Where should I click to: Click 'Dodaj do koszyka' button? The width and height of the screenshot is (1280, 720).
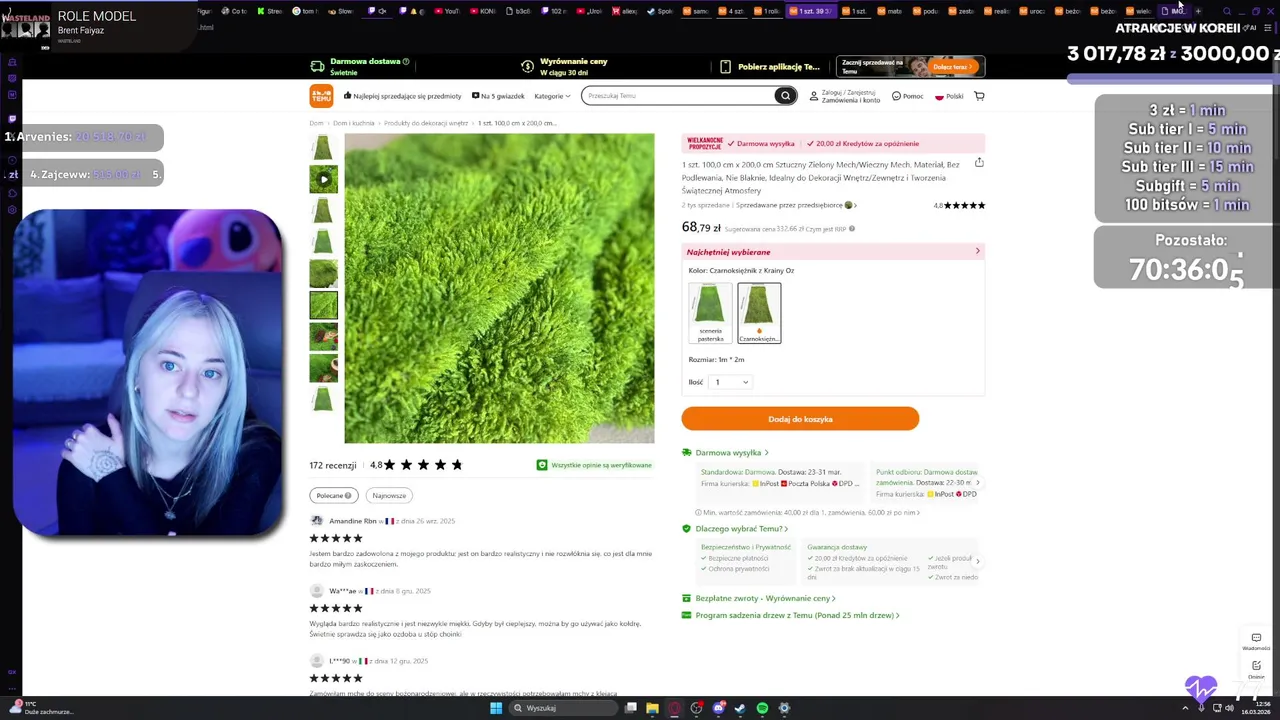(800, 419)
